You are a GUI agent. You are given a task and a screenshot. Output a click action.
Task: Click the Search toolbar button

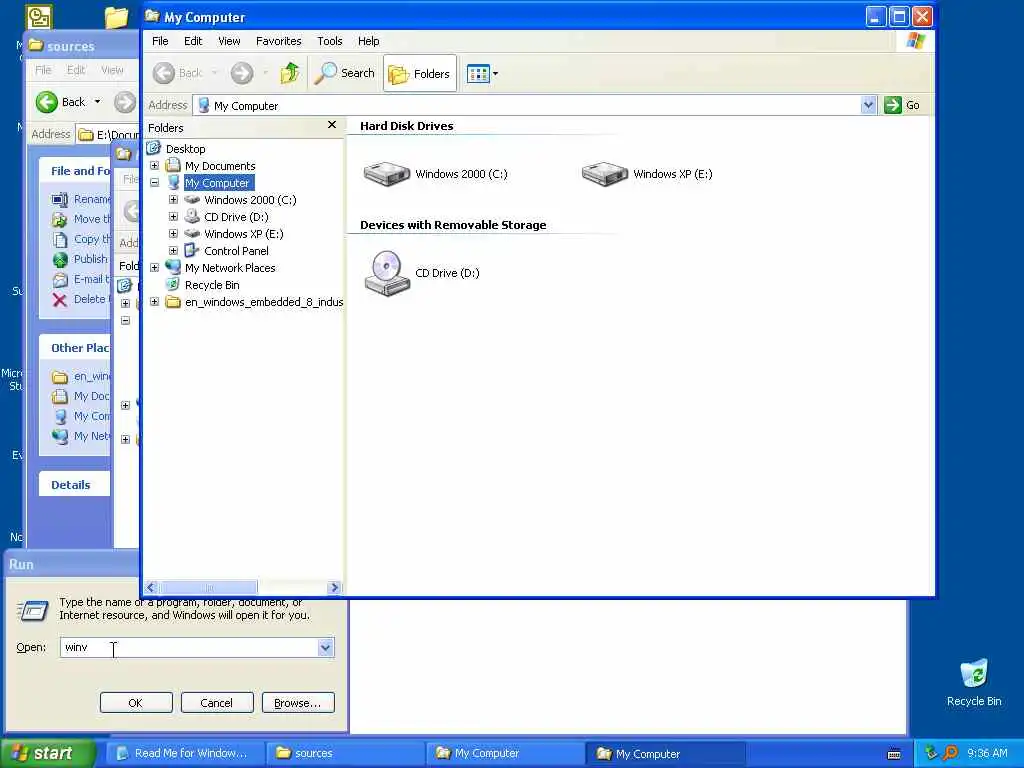(x=344, y=73)
